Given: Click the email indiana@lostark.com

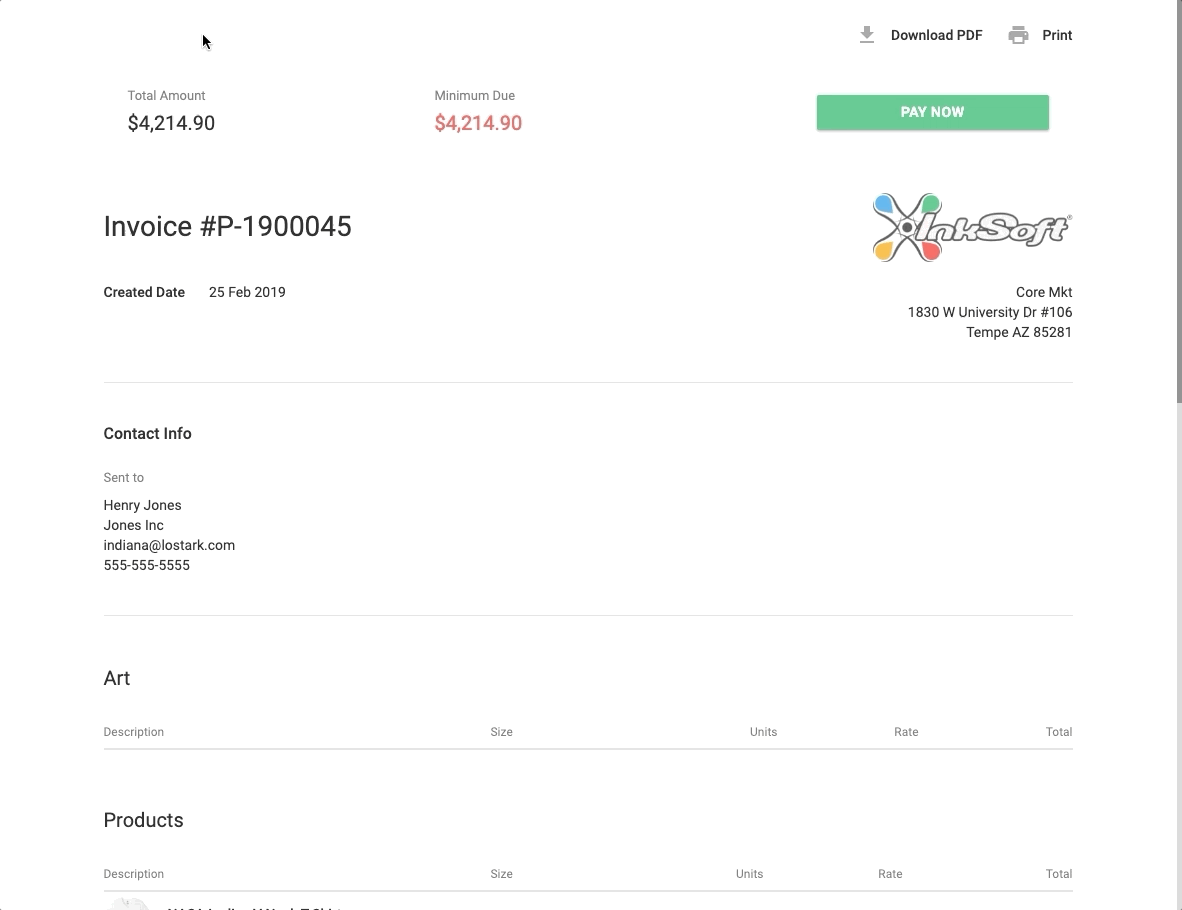Looking at the screenshot, I should tap(169, 545).
